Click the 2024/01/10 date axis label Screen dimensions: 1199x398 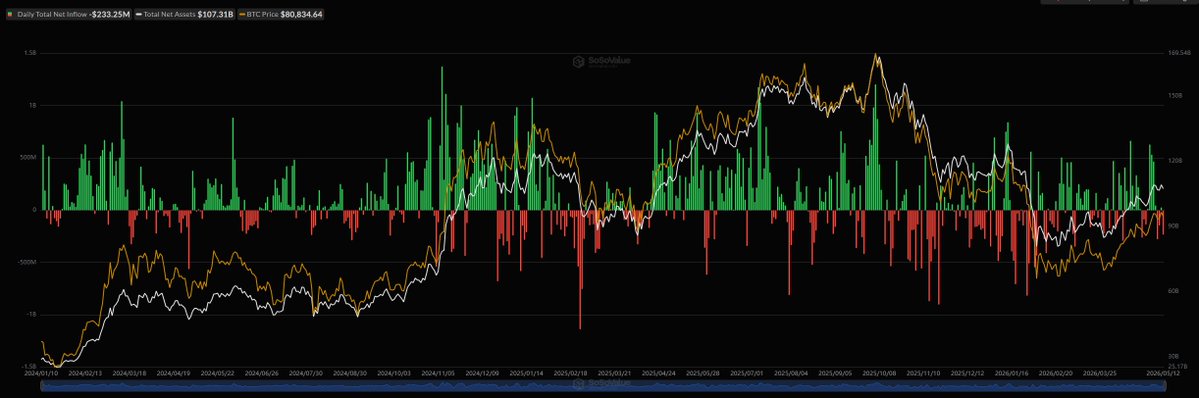coord(40,374)
